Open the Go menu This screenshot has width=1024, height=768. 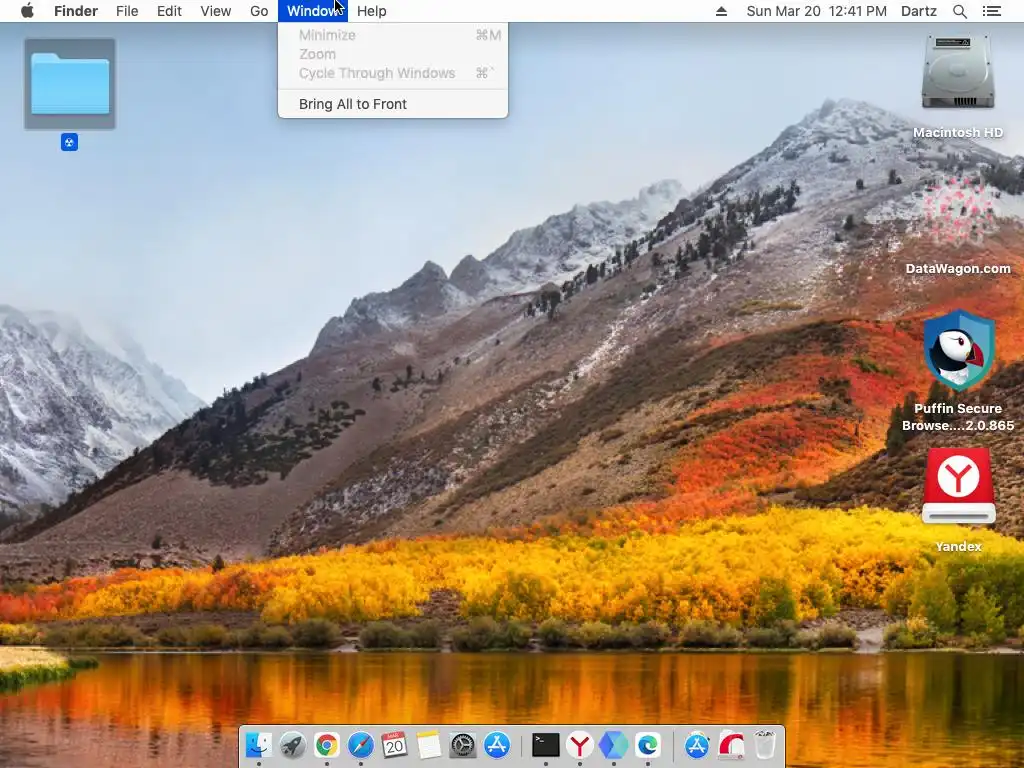259,11
